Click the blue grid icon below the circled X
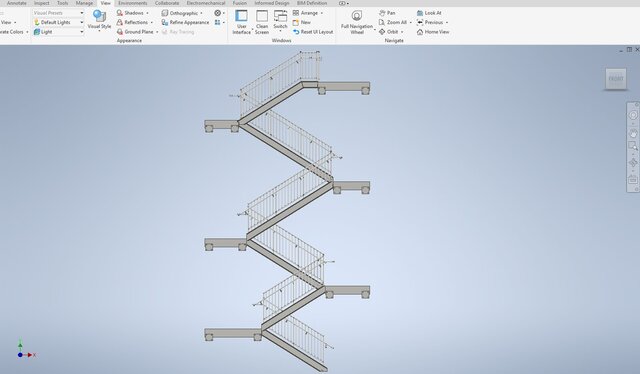 point(218,22)
